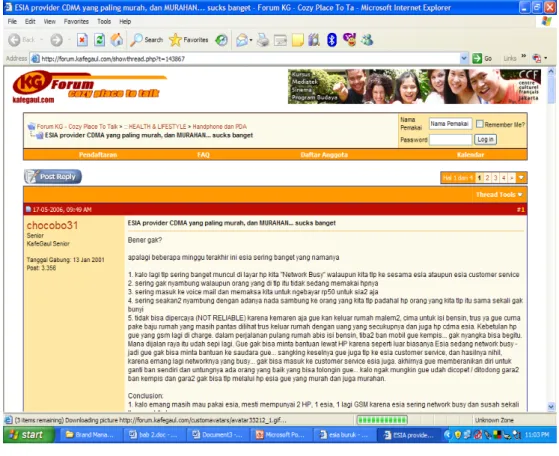
Task: Open the FAQ navigation link
Action: pos(203,155)
